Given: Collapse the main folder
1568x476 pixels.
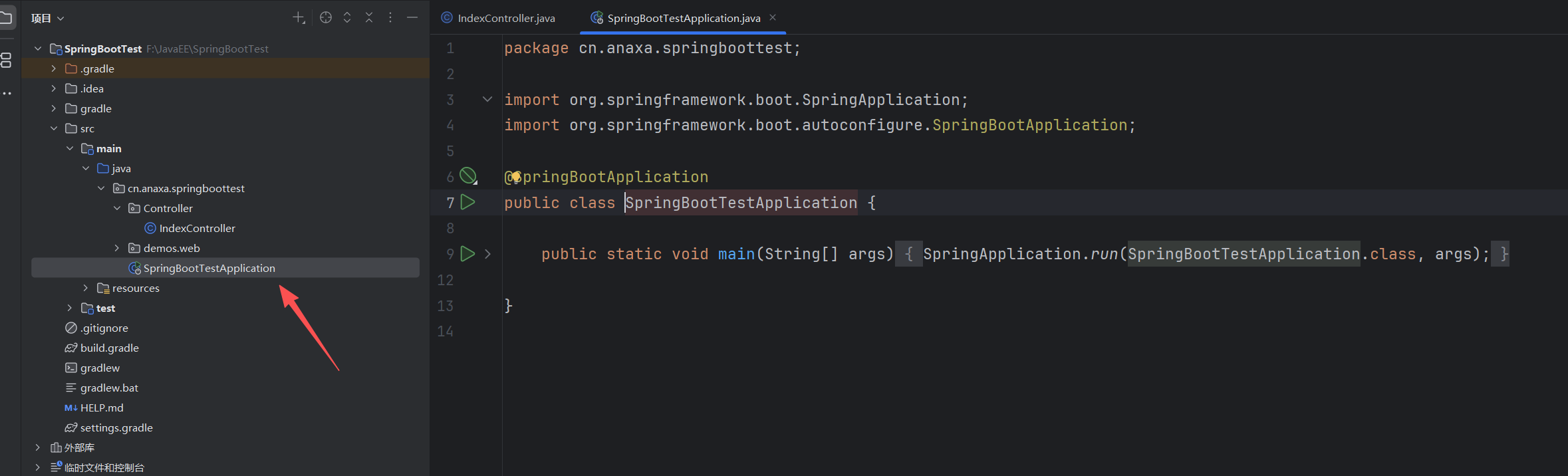Looking at the screenshot, I should coord(70,148).
